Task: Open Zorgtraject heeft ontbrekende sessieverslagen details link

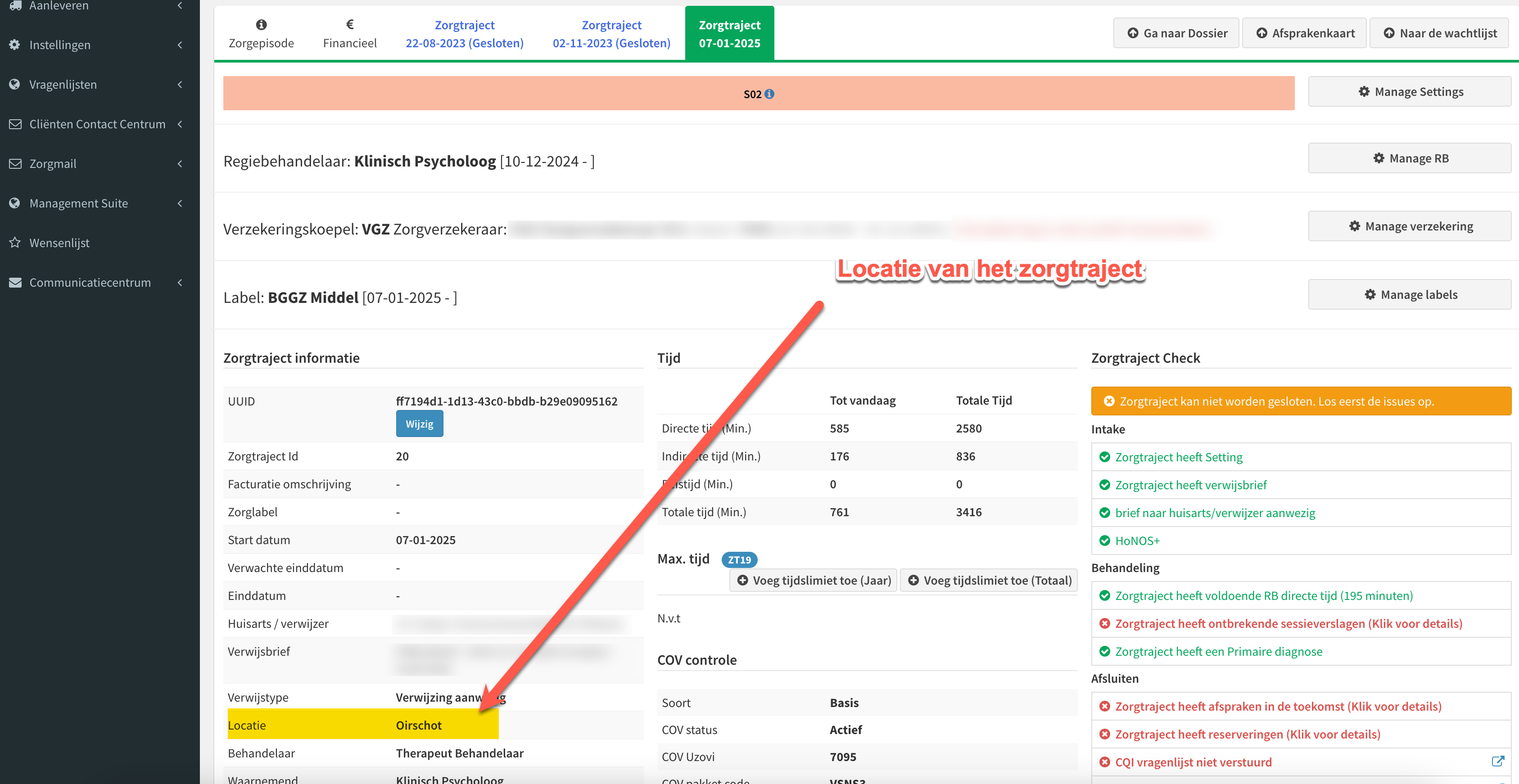Action: click(x=1288, y=623)
